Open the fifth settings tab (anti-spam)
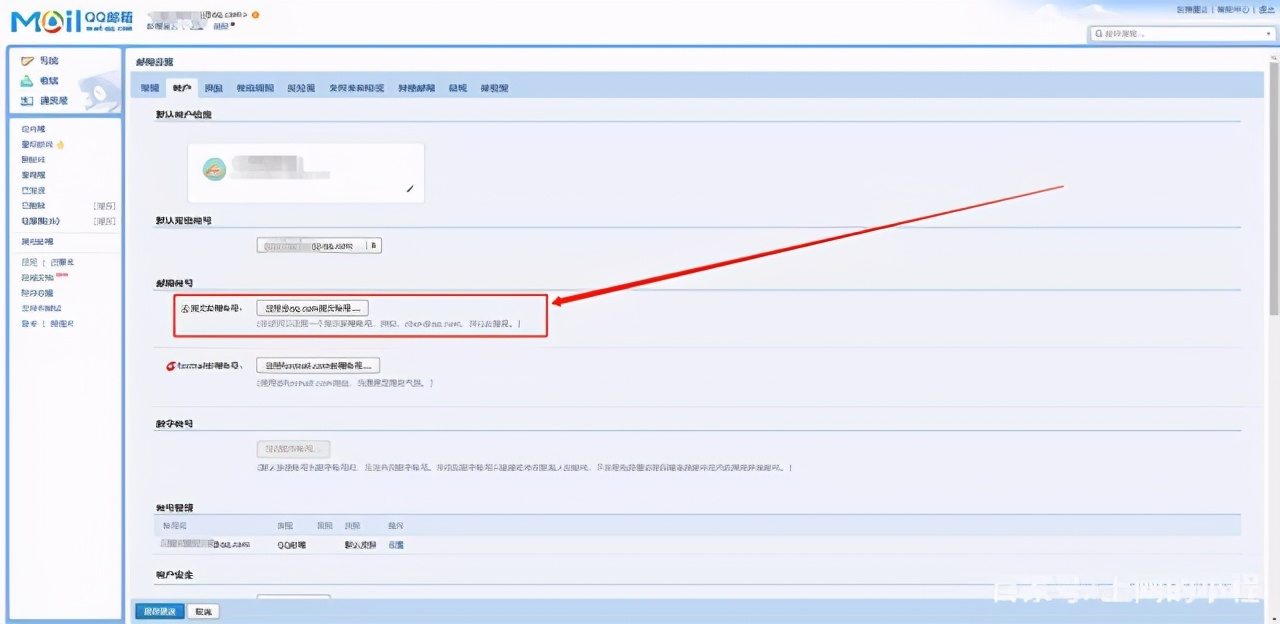 coord(301,88)
